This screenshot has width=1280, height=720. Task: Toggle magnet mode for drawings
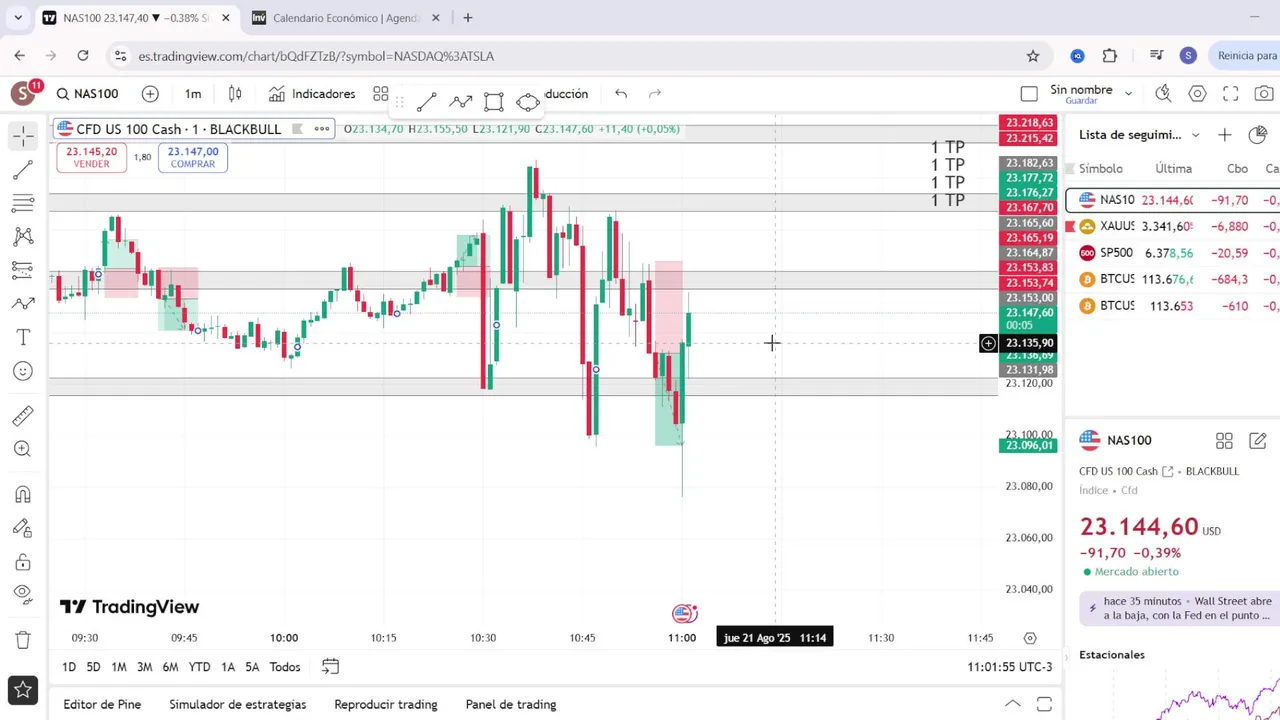point(23,494)
